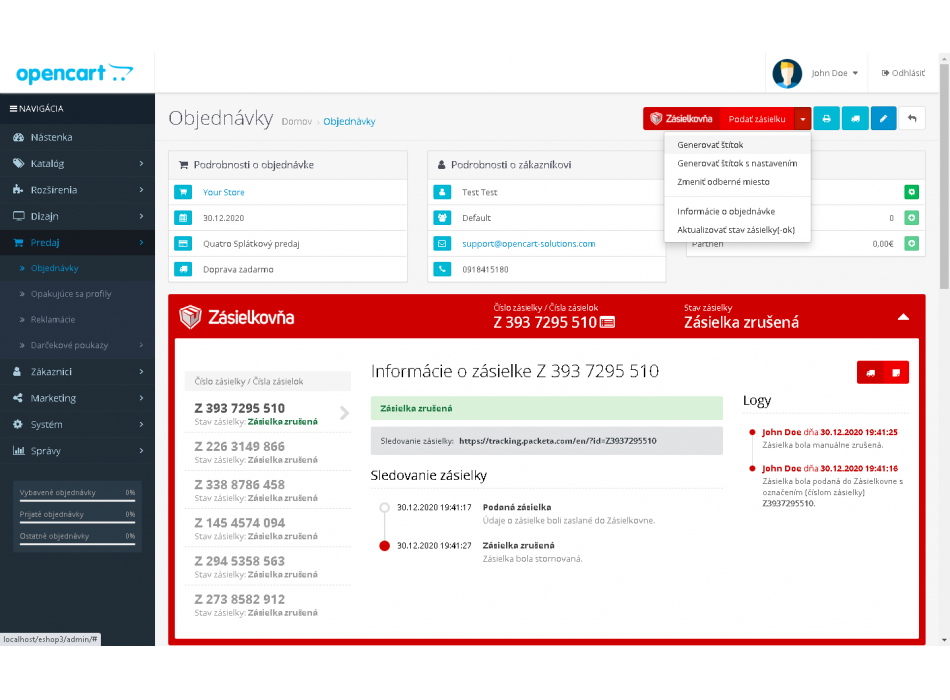Expand the Darčekové poukazy submenu chevron
This screenshot has height=700, width=950.
point(141,345)
